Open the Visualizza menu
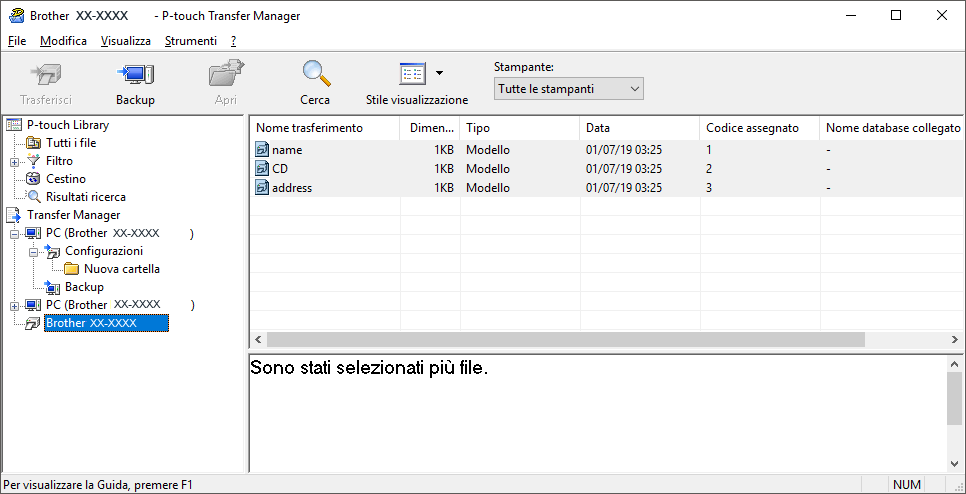966x494 pixels. pyautogui.click(x=126, y=41)
